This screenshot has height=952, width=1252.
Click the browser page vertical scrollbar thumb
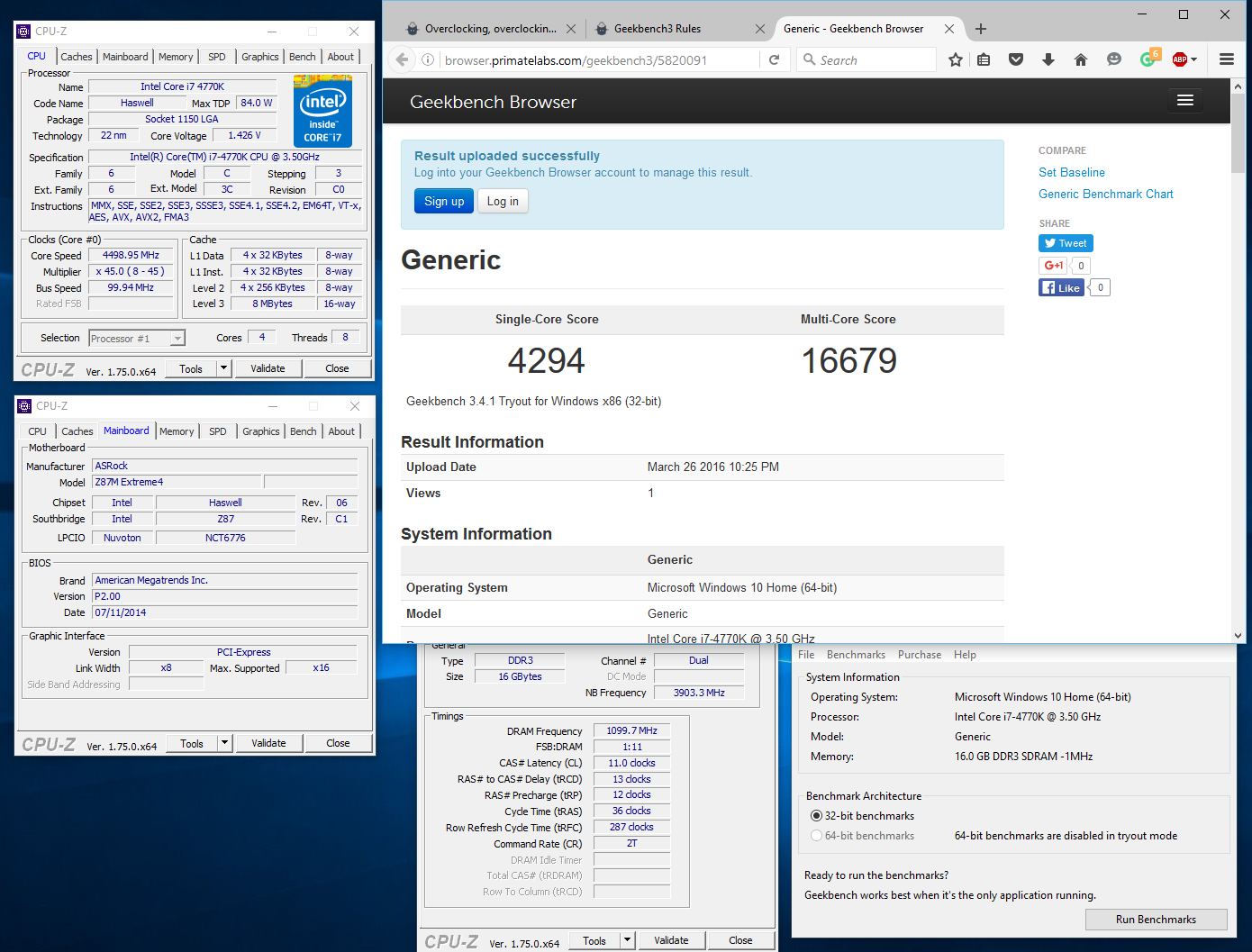[x=1238, y=131]
